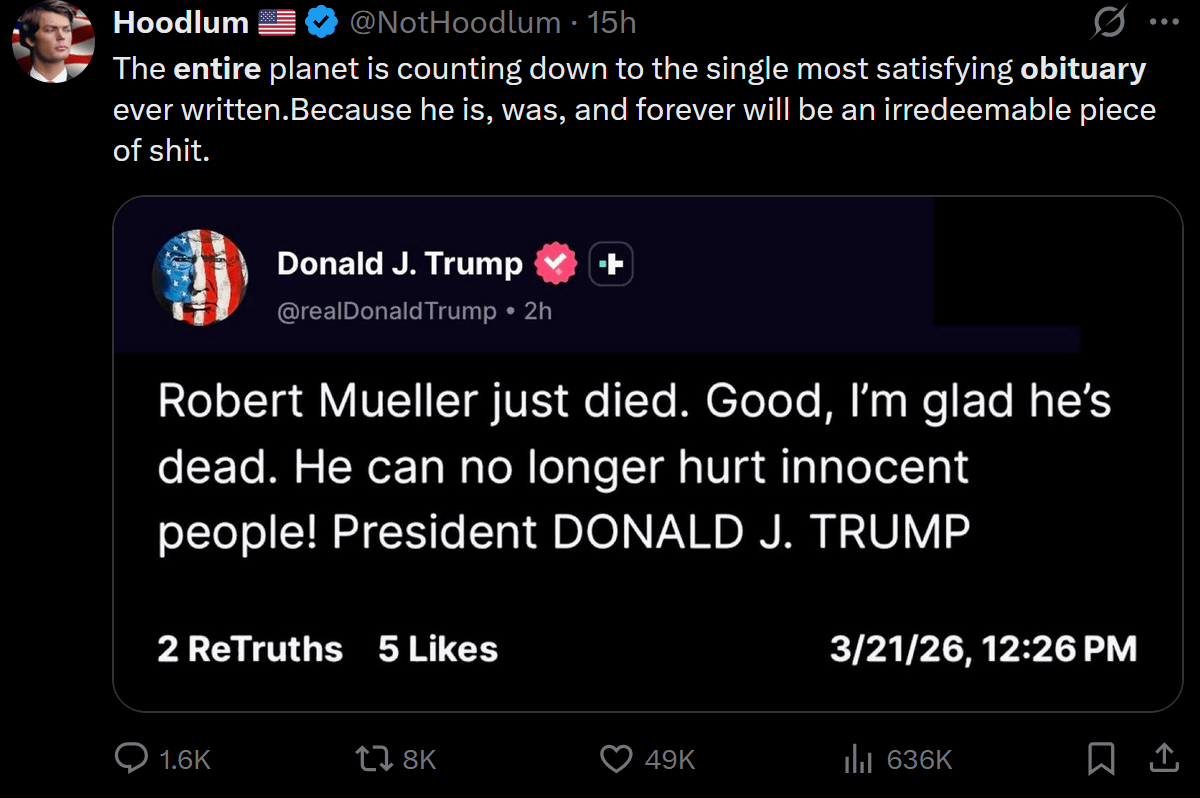Click the reply comment icon
1200x798 pixels.
pyautogui.click(x=132, y=759)
